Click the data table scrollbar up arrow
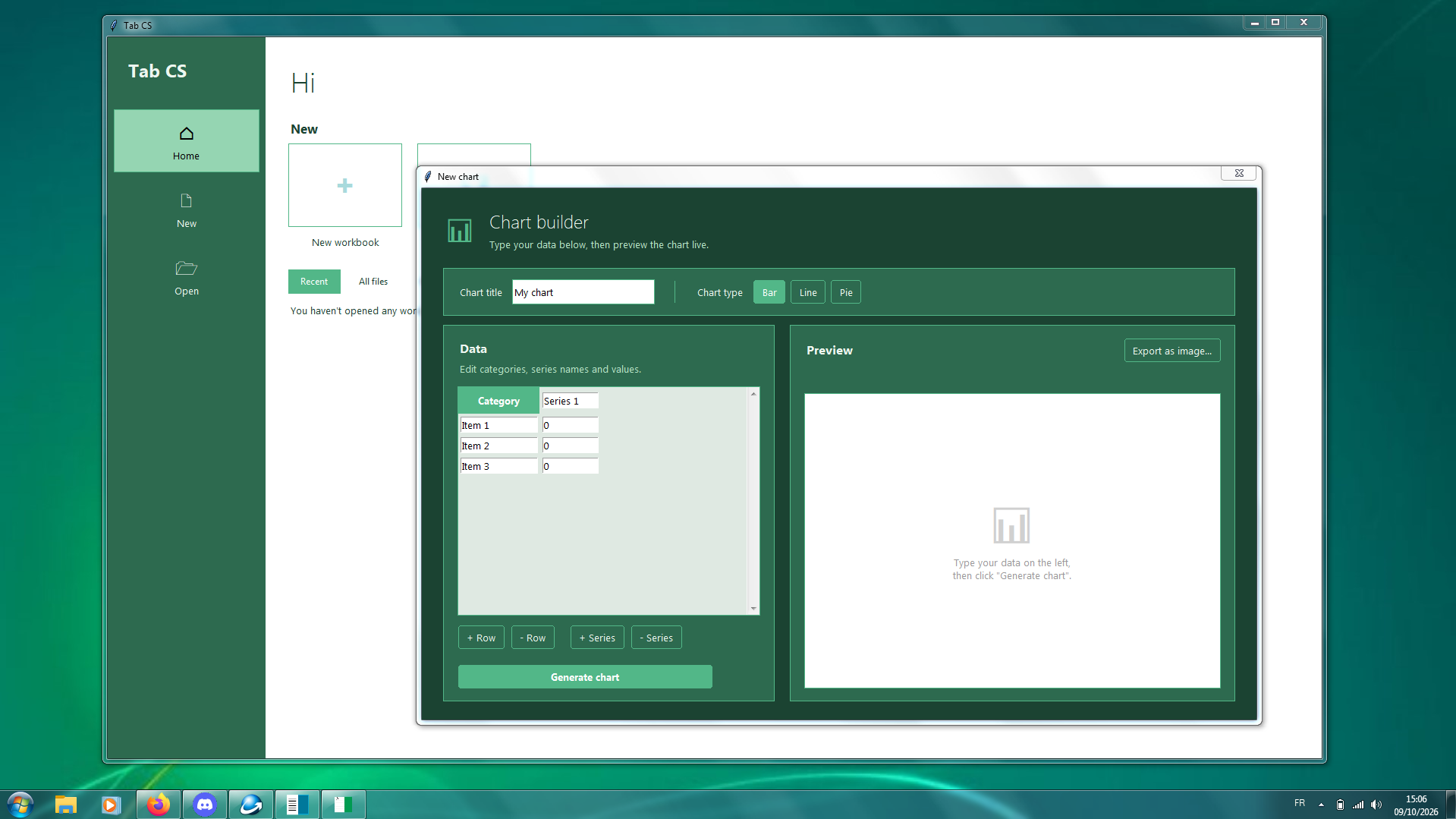The image size is (1456, 819). (753, 393)
